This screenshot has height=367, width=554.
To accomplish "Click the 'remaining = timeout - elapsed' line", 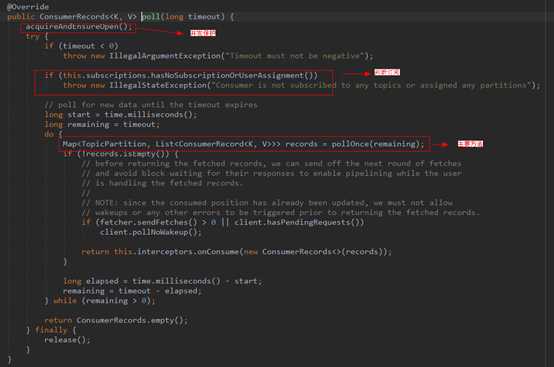I will [132, 291].
